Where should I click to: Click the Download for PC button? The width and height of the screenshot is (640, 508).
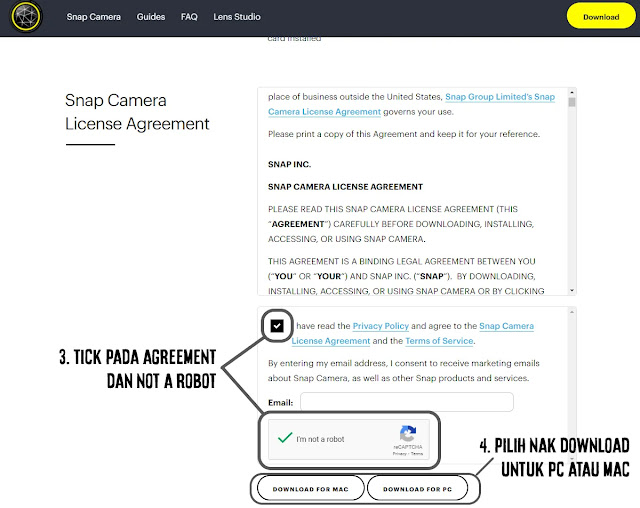pyautogui.click(x=417, y=488)
